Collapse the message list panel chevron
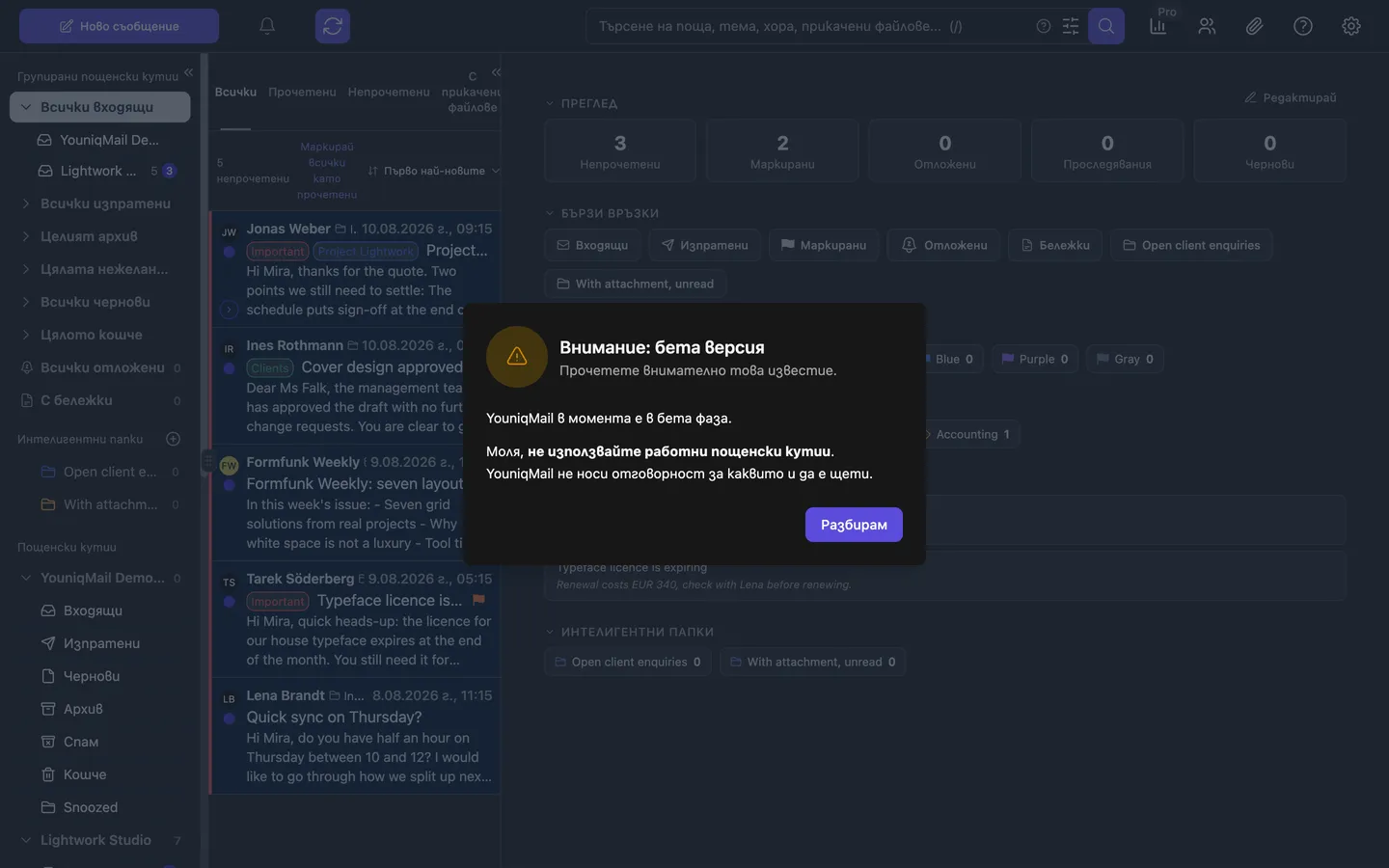This screenshot has height=868, width=1389. pyautogui.click(x=496, y=72)
